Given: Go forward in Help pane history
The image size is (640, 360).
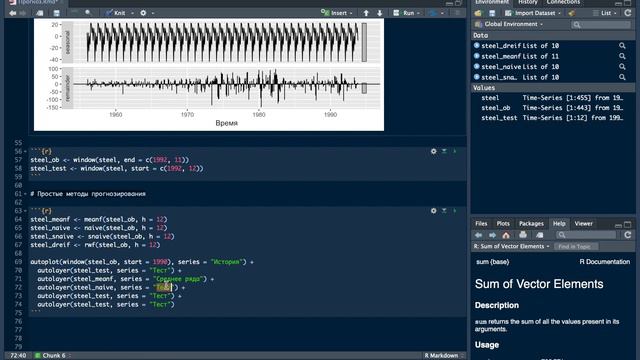Looking at the screenshot, I should click(x=492, y=235).
